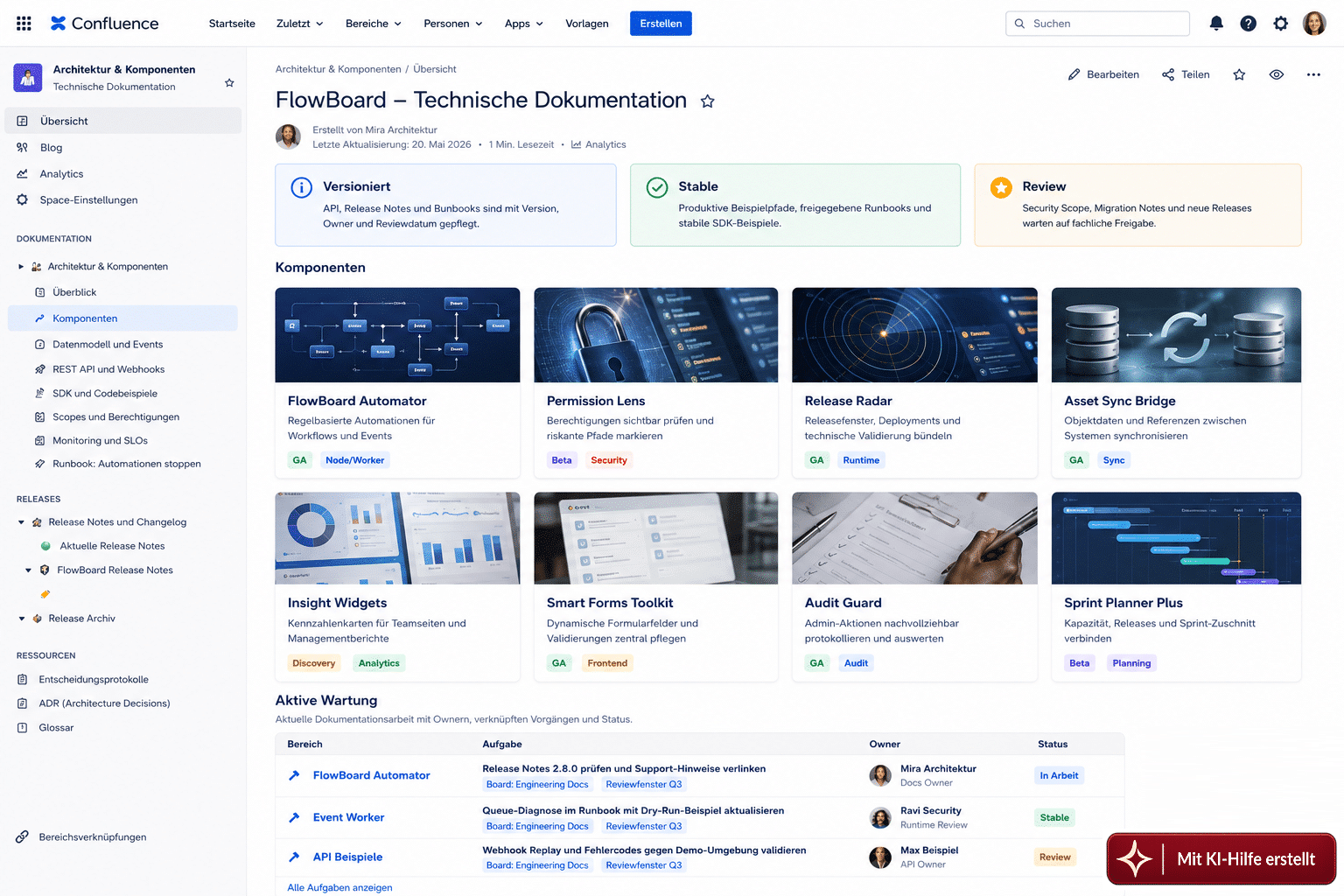
Task: Click the Entscheidungsprotokolle page icon
Action: (x=23, y=680)
